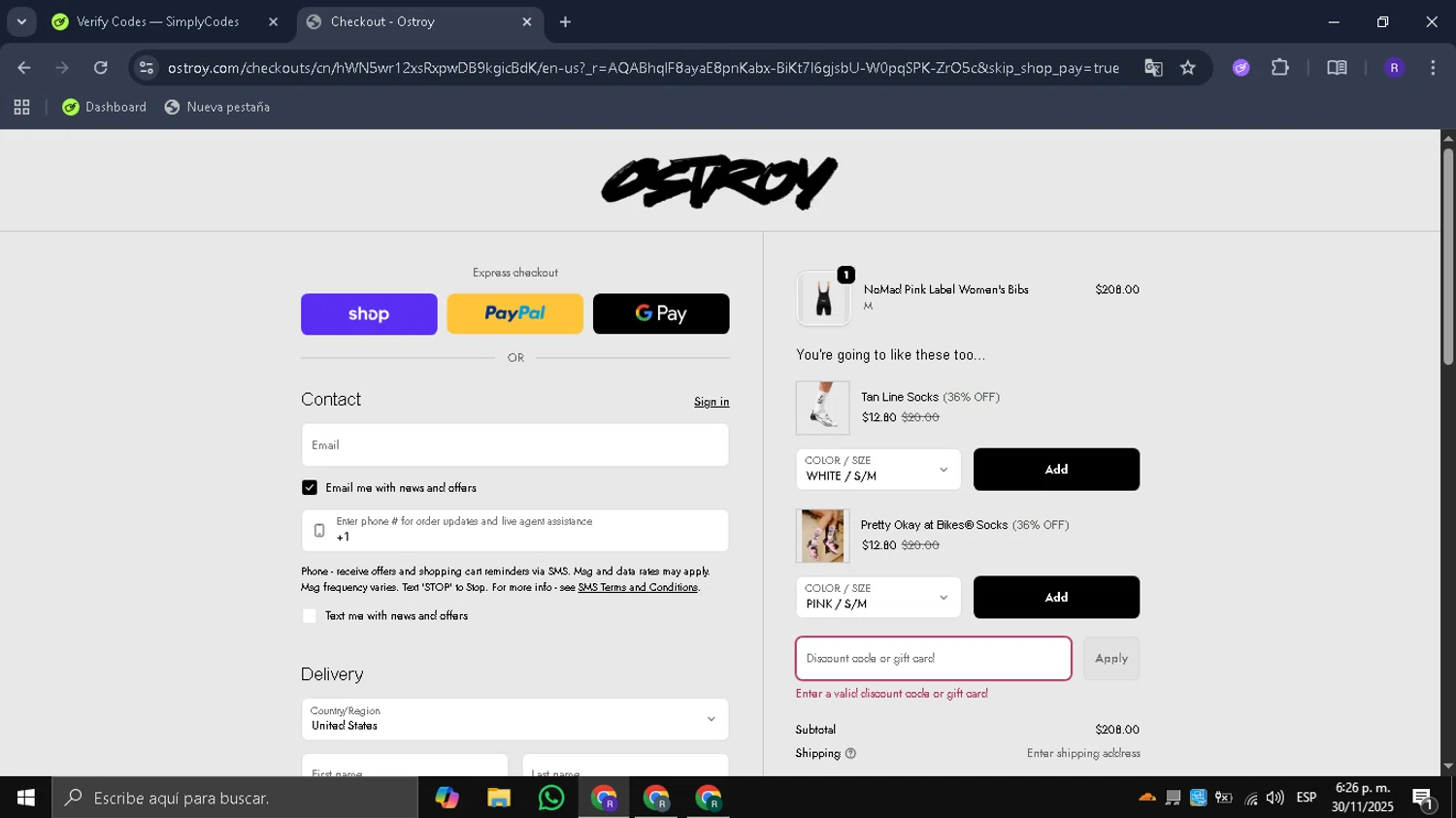Open the Chrome profile avatar R
Viewport: 1456px width, 818px height.
1394,68
